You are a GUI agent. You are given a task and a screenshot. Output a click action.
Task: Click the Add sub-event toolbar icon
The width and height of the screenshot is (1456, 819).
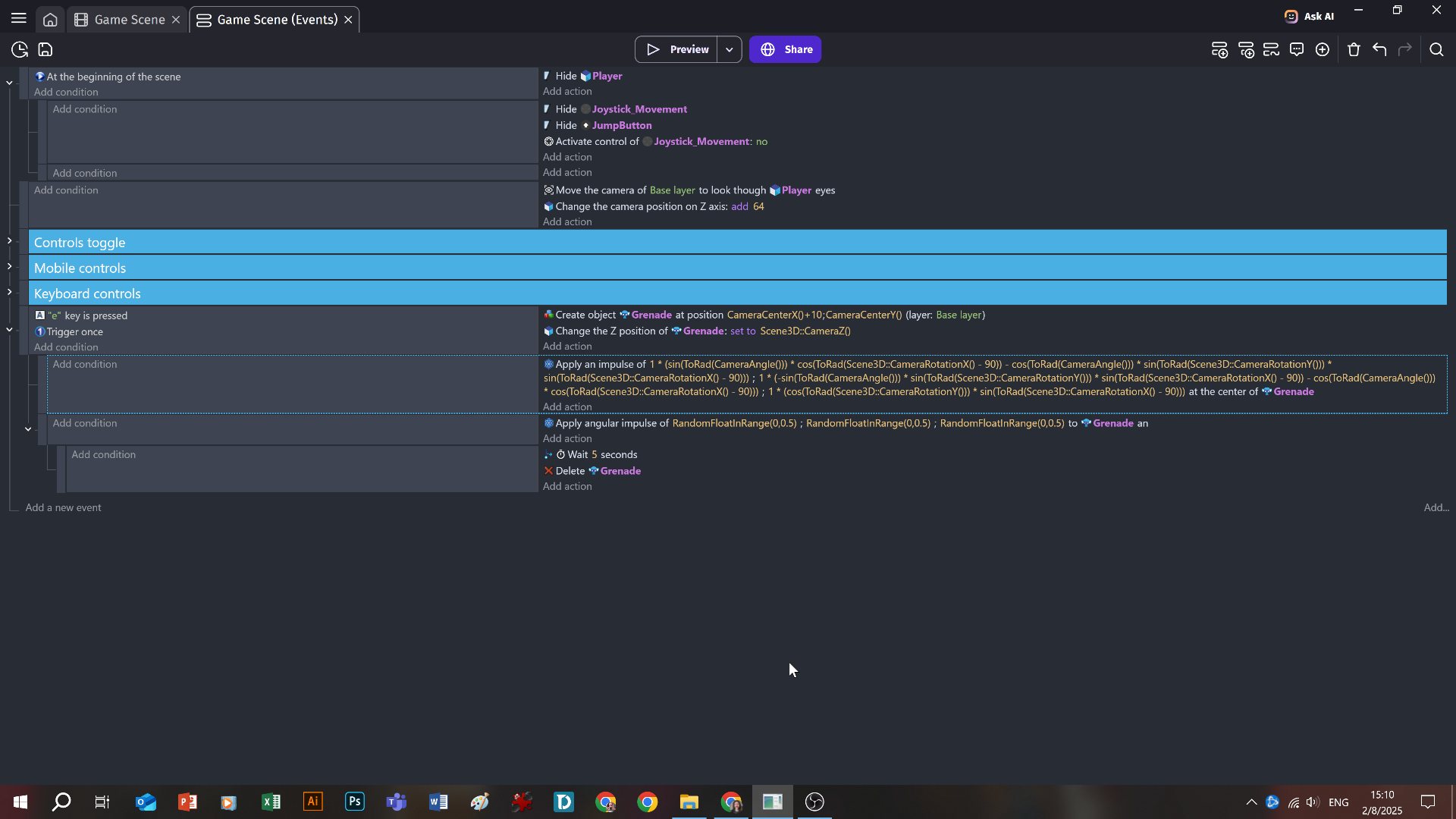coord(1246,50)
